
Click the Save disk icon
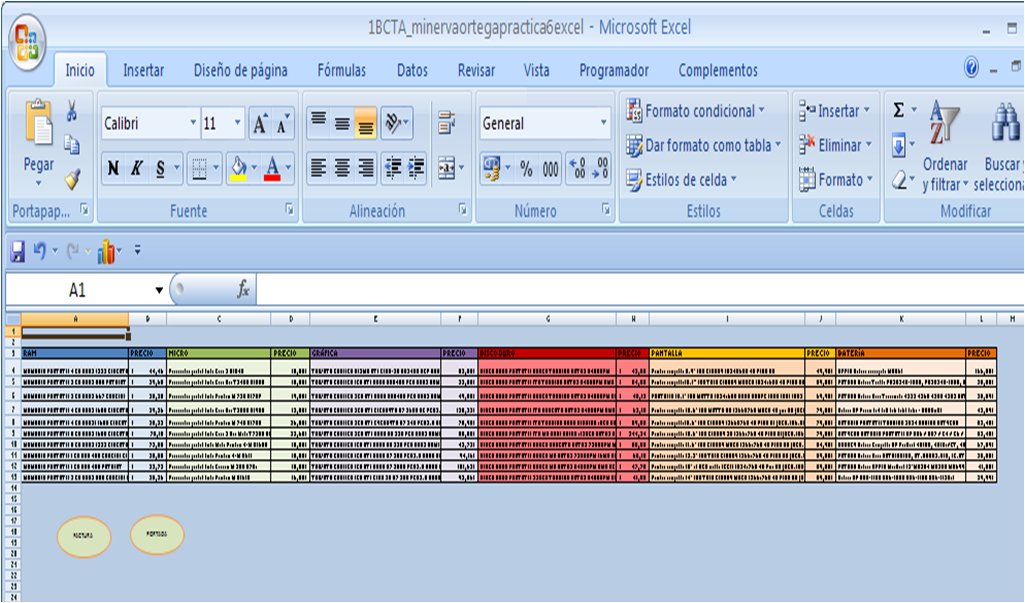pos(18,250)
